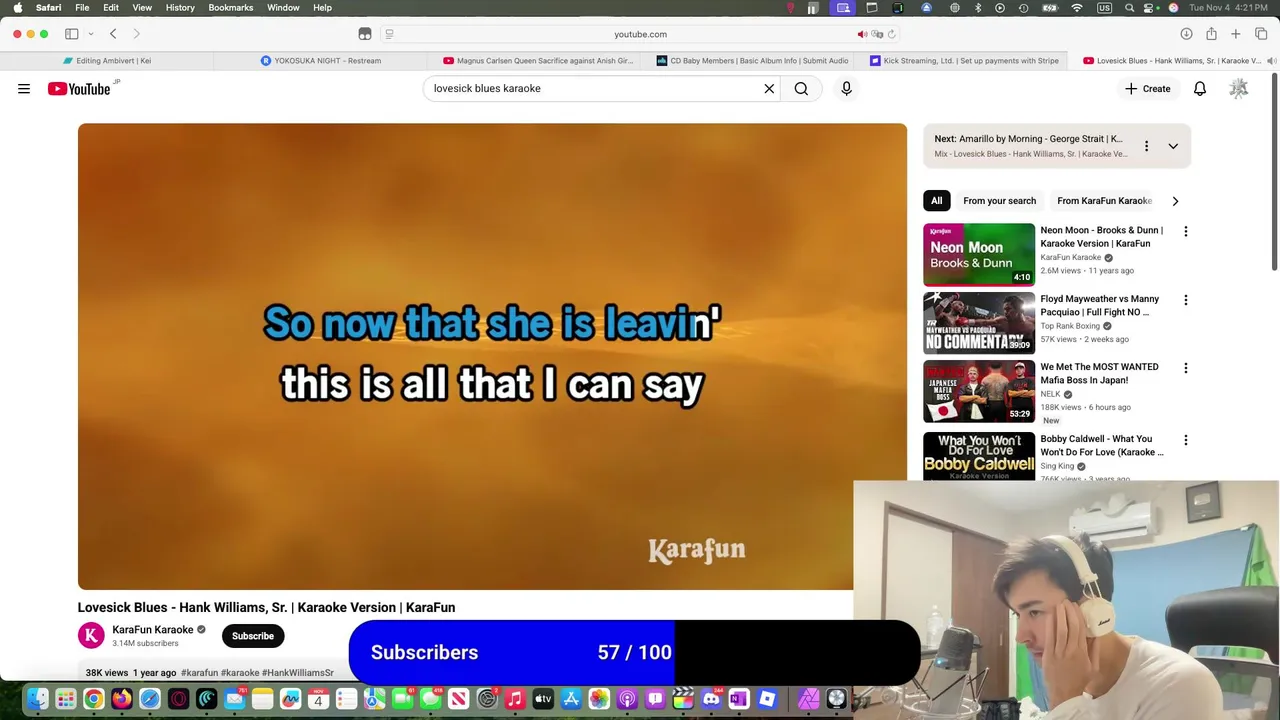Open more options for Neon Moon video
The width and height of the screenshot is (1280, 720).
click(x=1186, y=231)
